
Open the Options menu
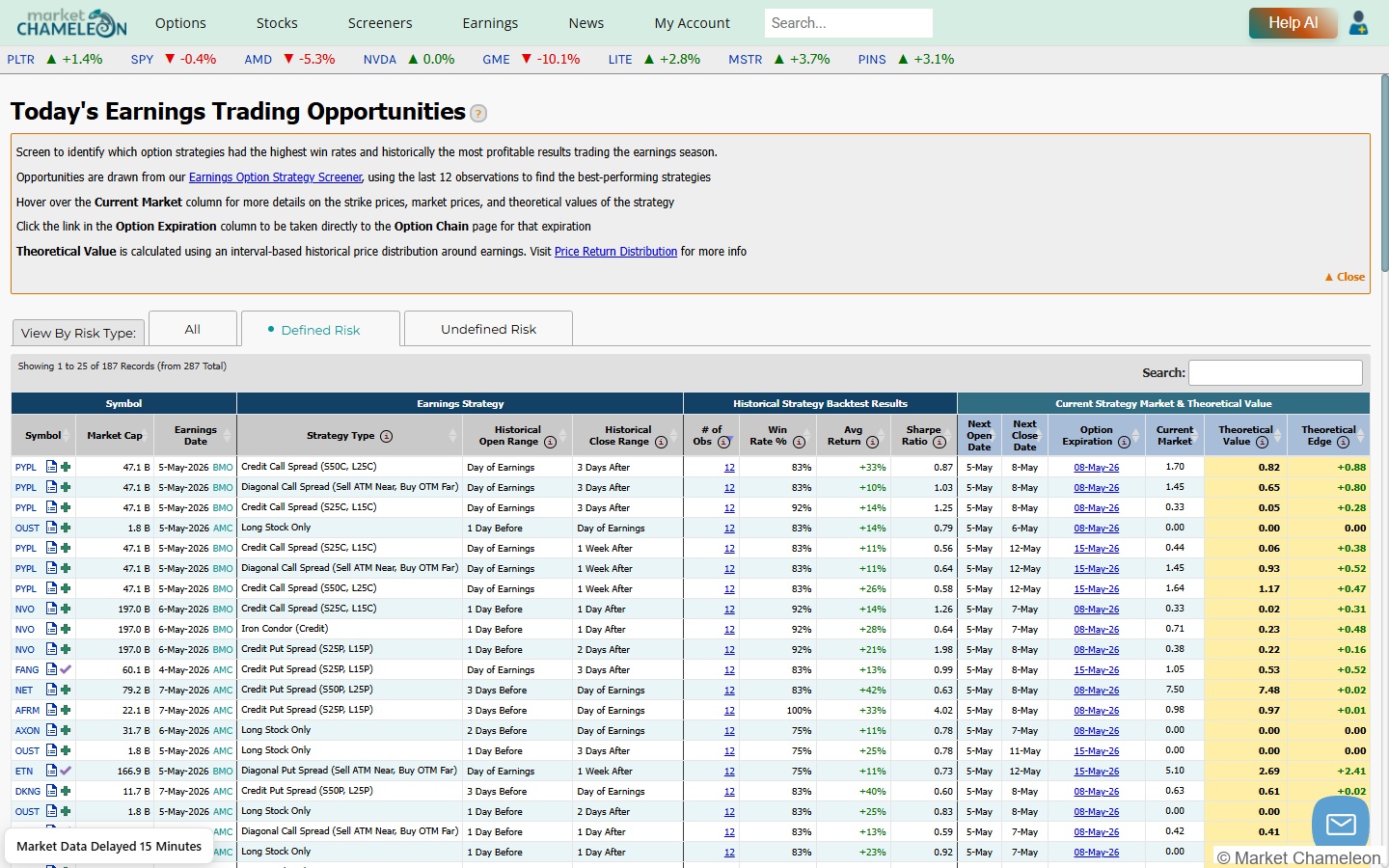click(180, 23)
